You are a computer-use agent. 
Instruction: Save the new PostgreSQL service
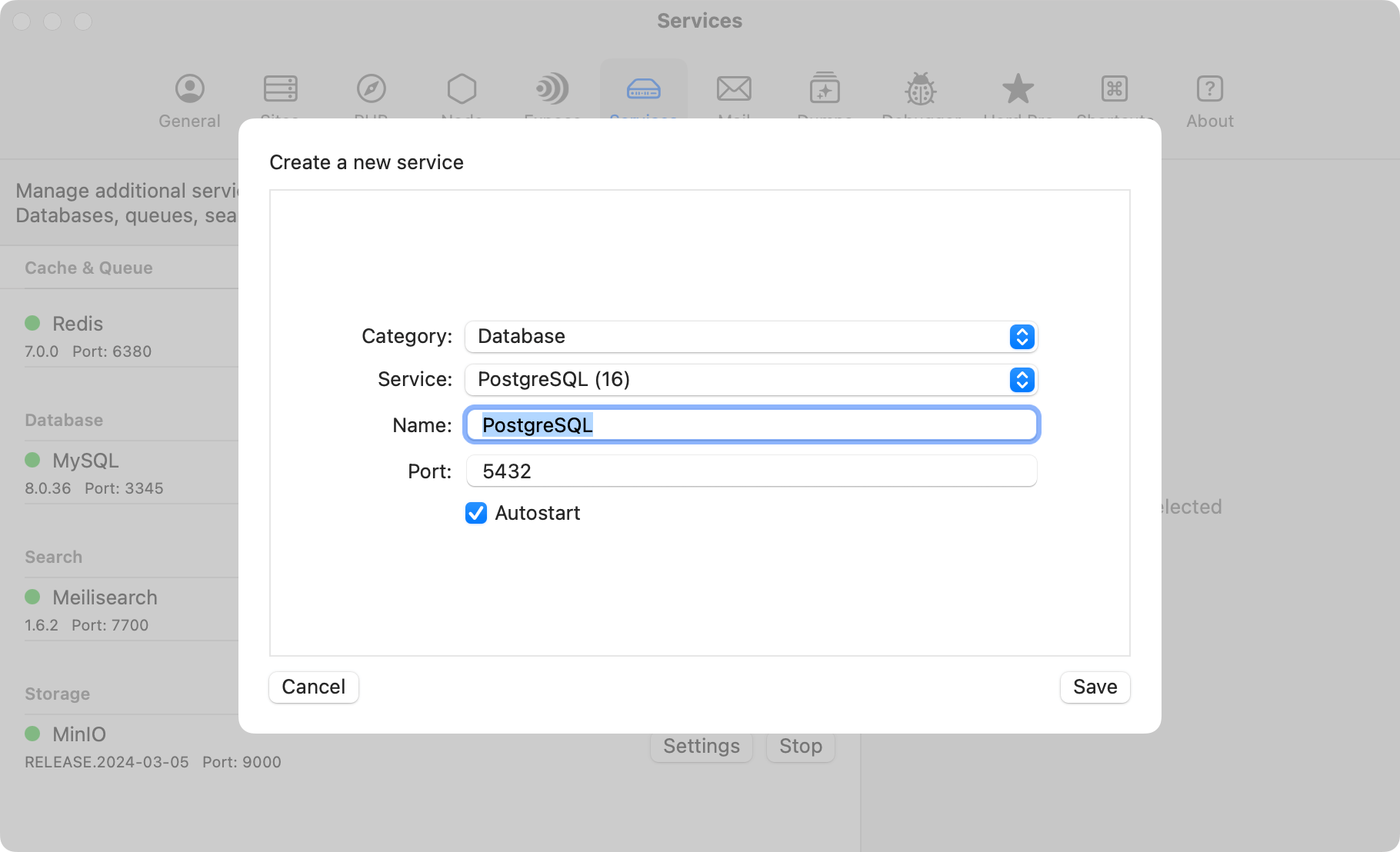coord(1095,687)
